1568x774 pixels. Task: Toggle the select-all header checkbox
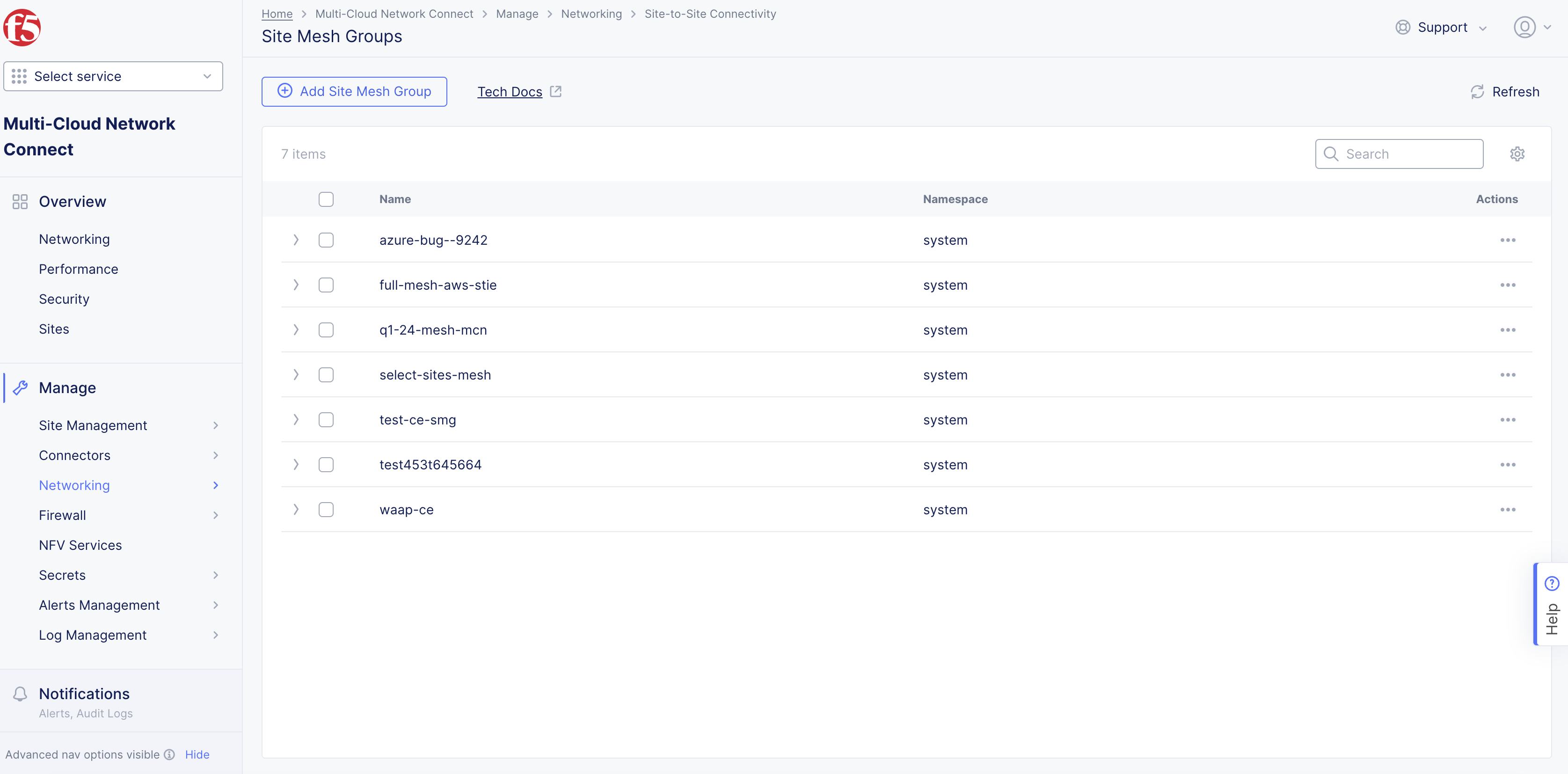(326, 199)
